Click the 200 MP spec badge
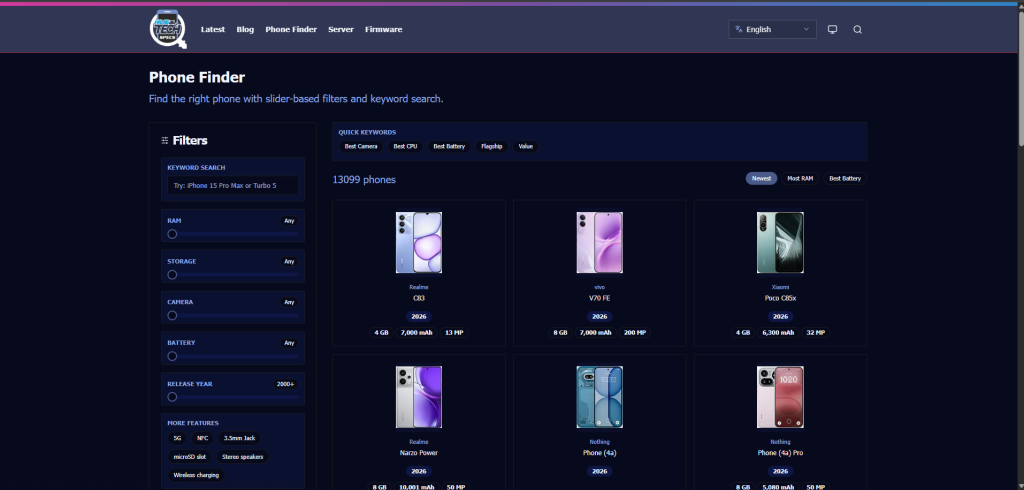Viewport: 1024px width, 490px height. coord(634,333)
